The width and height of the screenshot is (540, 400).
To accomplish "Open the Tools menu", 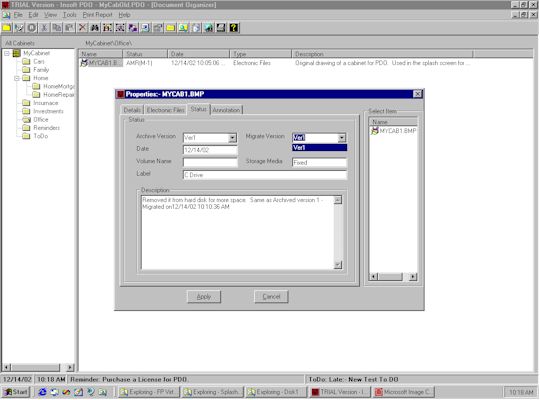I will coord(70,15).
